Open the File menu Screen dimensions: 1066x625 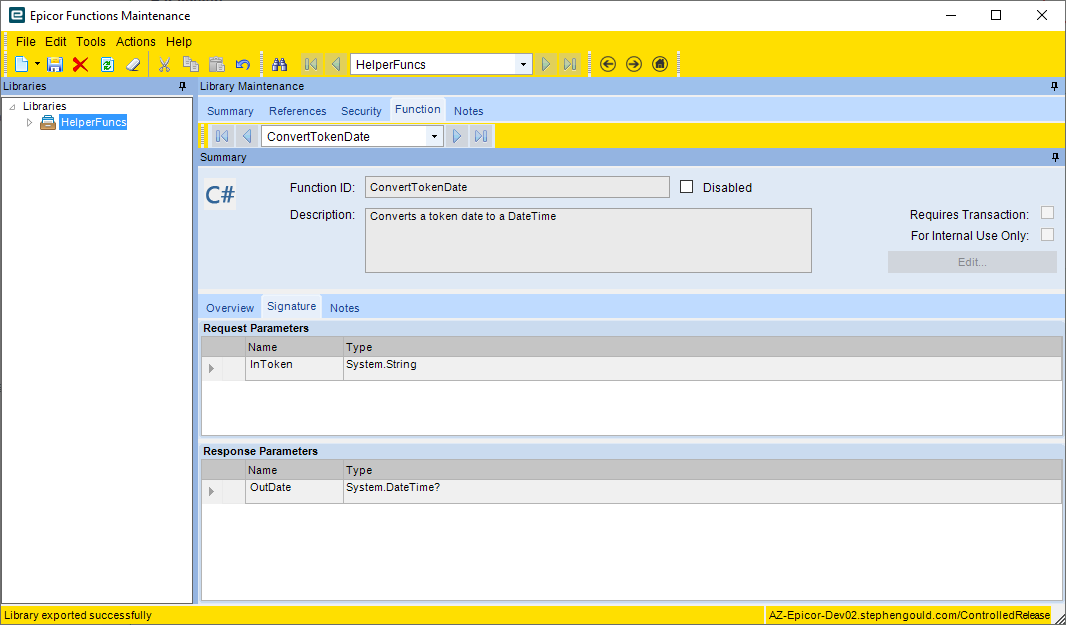point(25,41)
